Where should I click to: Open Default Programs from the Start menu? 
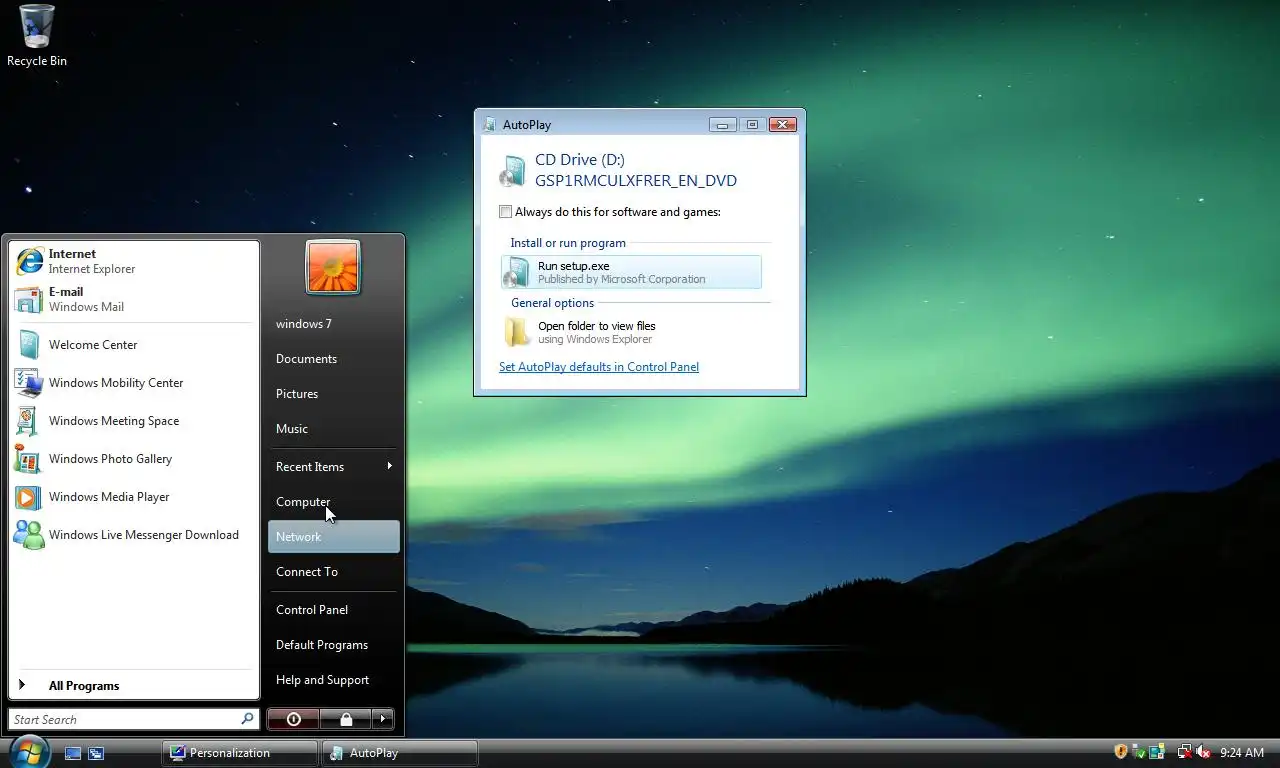(334, 645)
